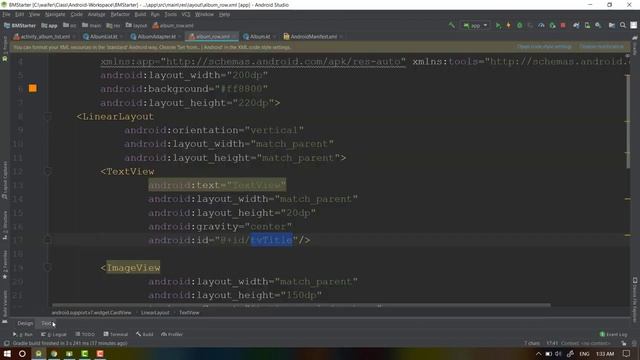The width and height of the screenshot is (640, 360).
Task: Click the user avatar icon at toolbar end
Action: pyautogui.click(x=633, y=25)
